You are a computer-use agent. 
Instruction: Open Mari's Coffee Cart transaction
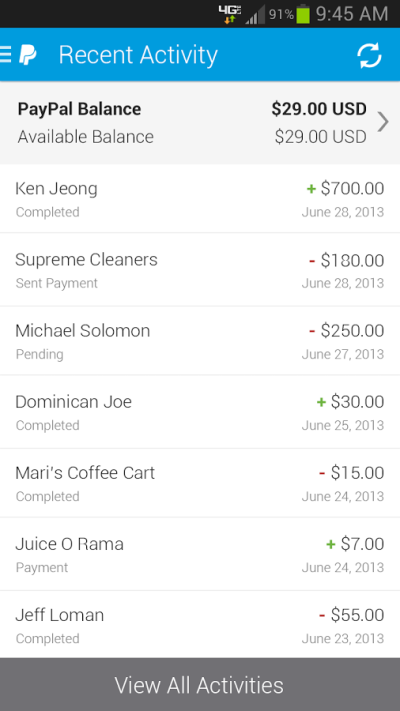pyautogui.click(x=200, y=483)
